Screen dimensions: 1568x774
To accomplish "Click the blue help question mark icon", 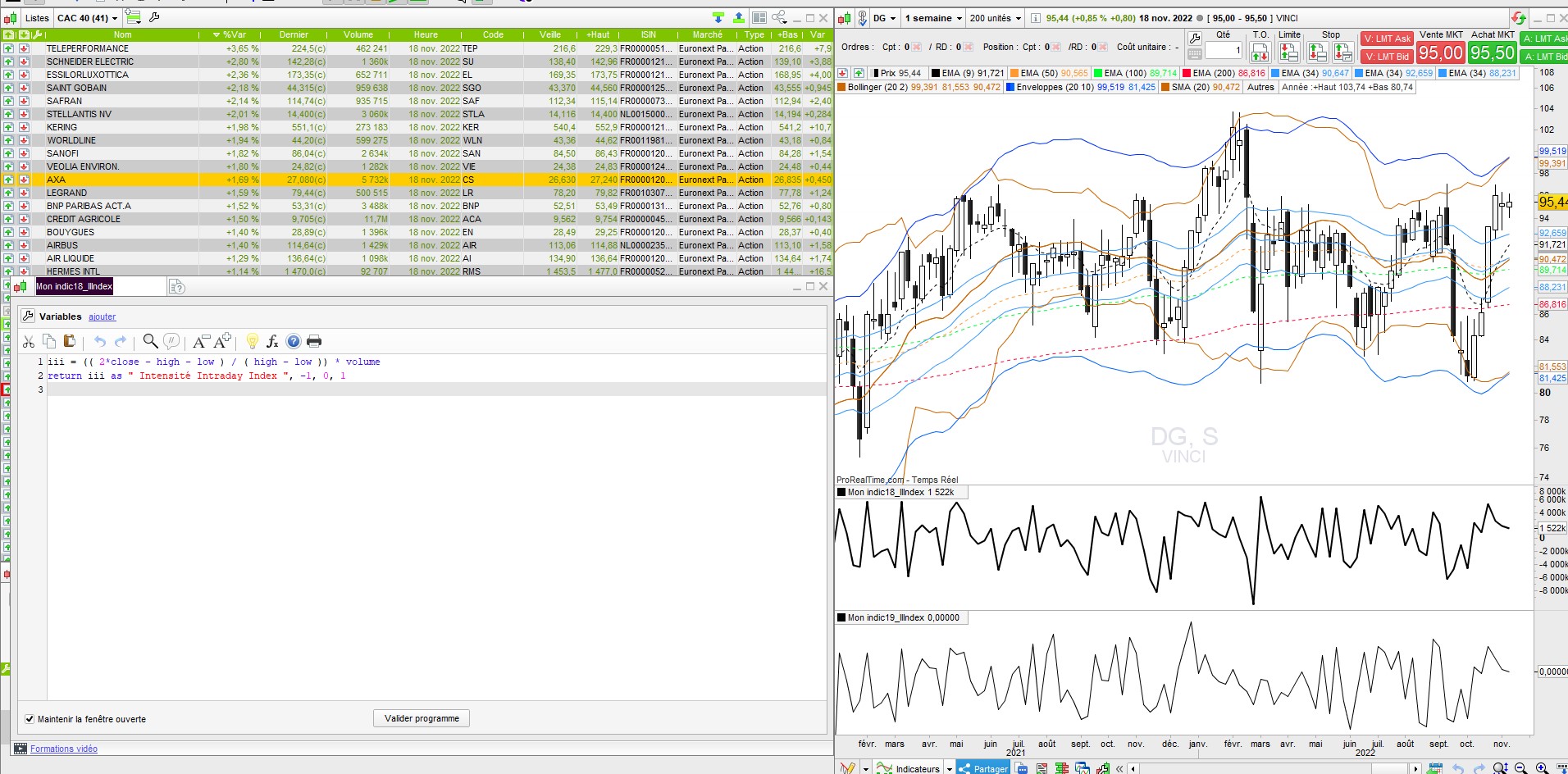I will point(293,342).
